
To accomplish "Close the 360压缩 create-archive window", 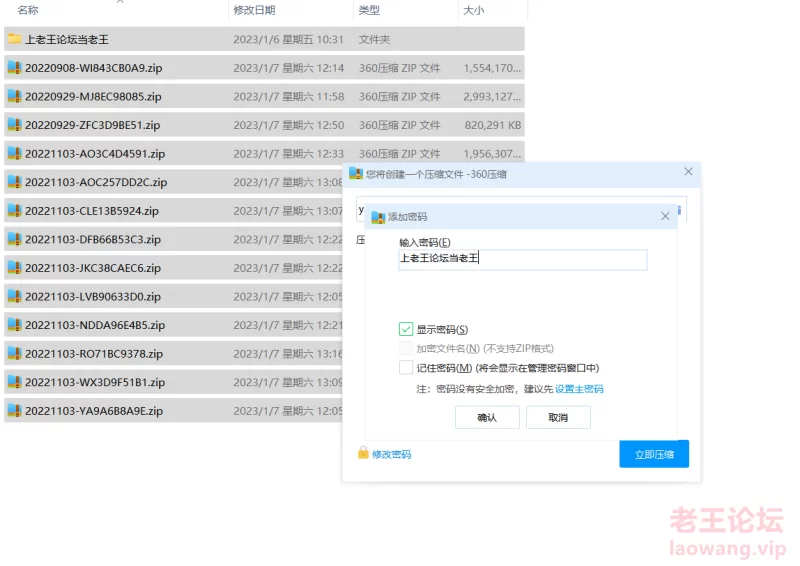I will (688, 172).
